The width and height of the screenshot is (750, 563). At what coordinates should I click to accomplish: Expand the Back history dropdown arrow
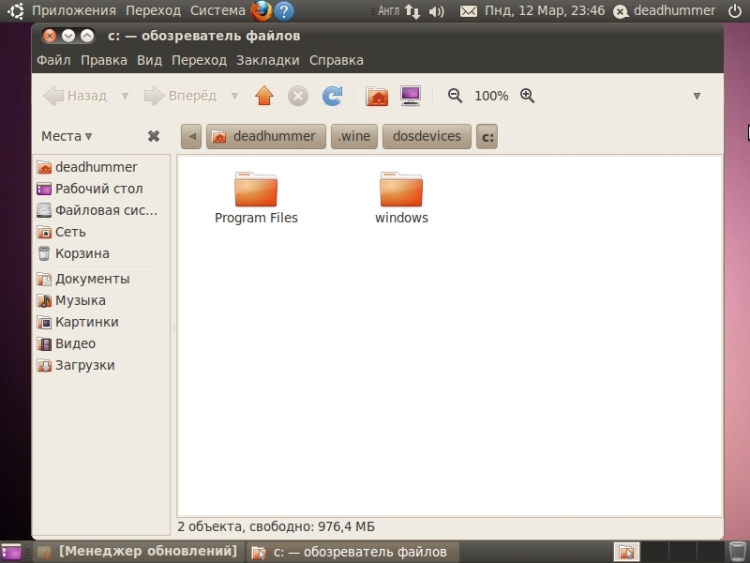click(x=125, y=96)
